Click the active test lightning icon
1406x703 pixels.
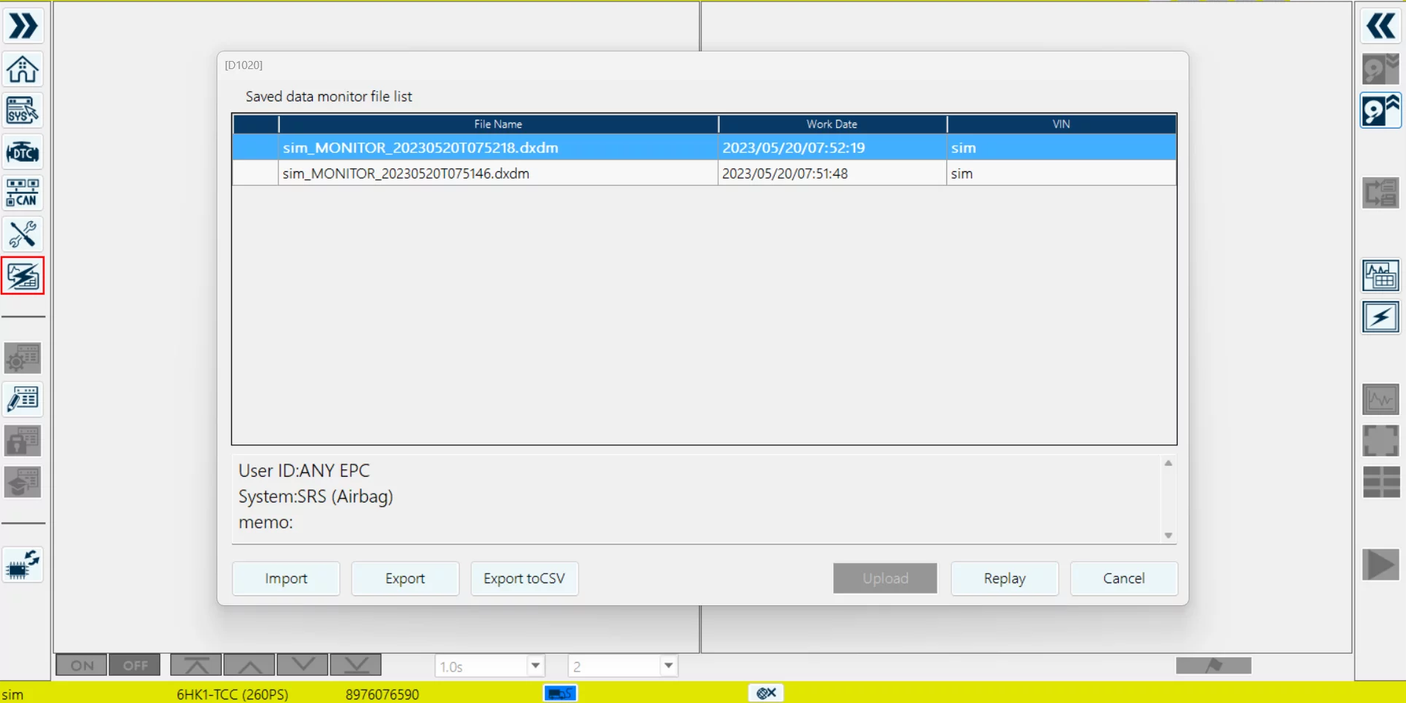click(1380, 316)
